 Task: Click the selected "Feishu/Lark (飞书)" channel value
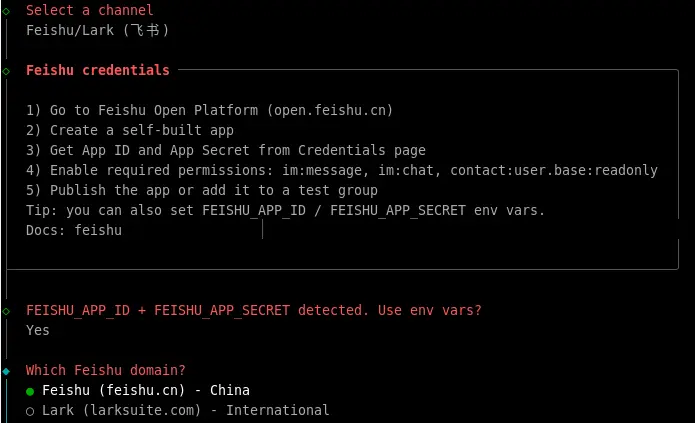tap(98, 30)
